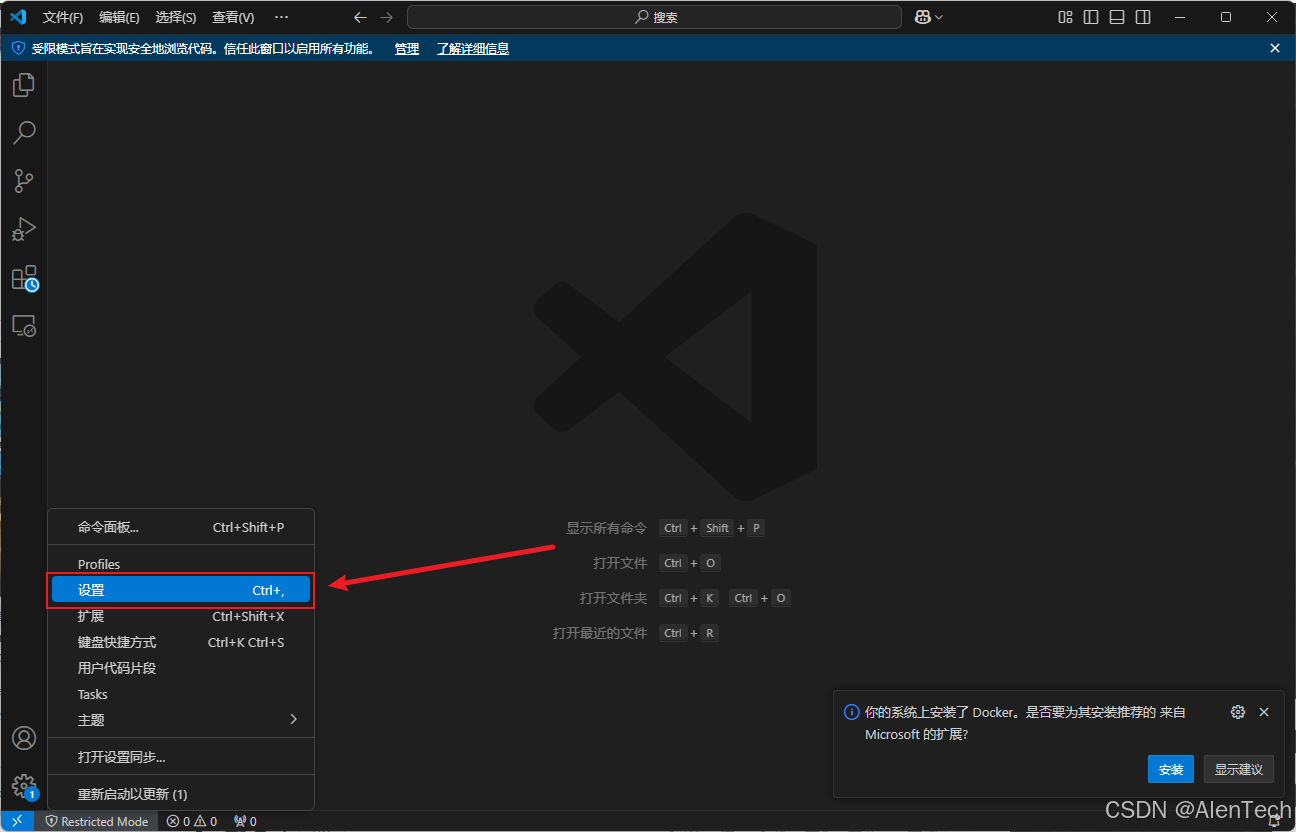Click the info icon in Docker notification
Image resolution: width=1296 pixels, height=832 pixels.
[852, 712]
